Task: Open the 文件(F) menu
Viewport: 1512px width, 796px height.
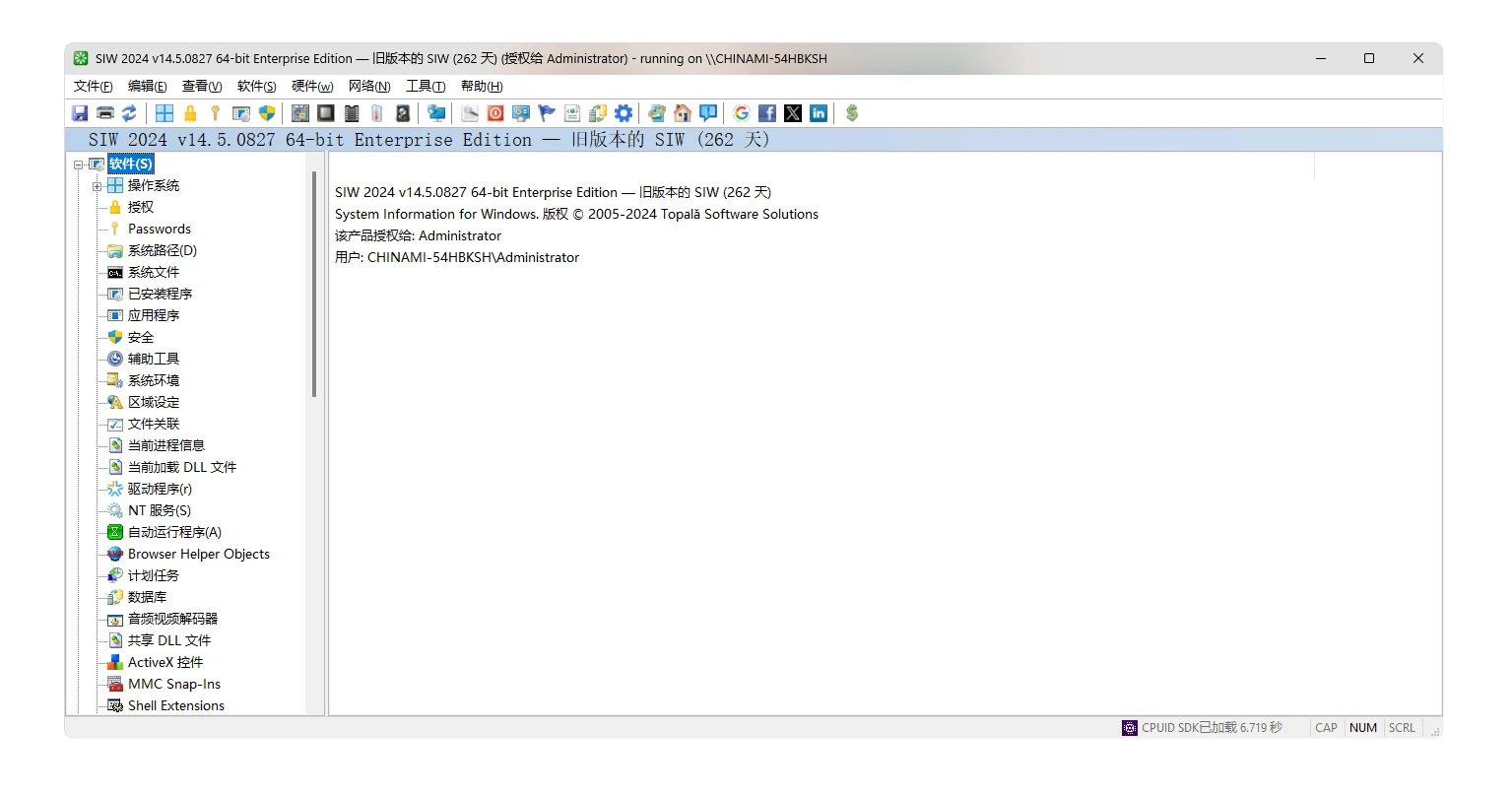Action: coord(94,87)
